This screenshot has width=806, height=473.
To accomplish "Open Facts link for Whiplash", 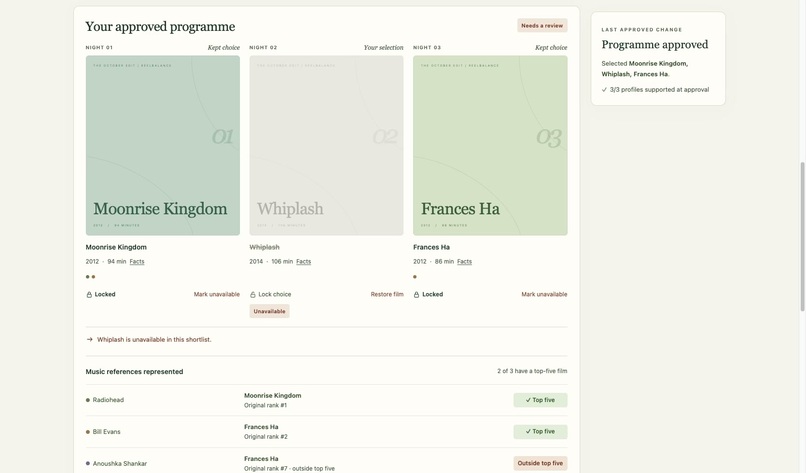I will click(303, 262).
